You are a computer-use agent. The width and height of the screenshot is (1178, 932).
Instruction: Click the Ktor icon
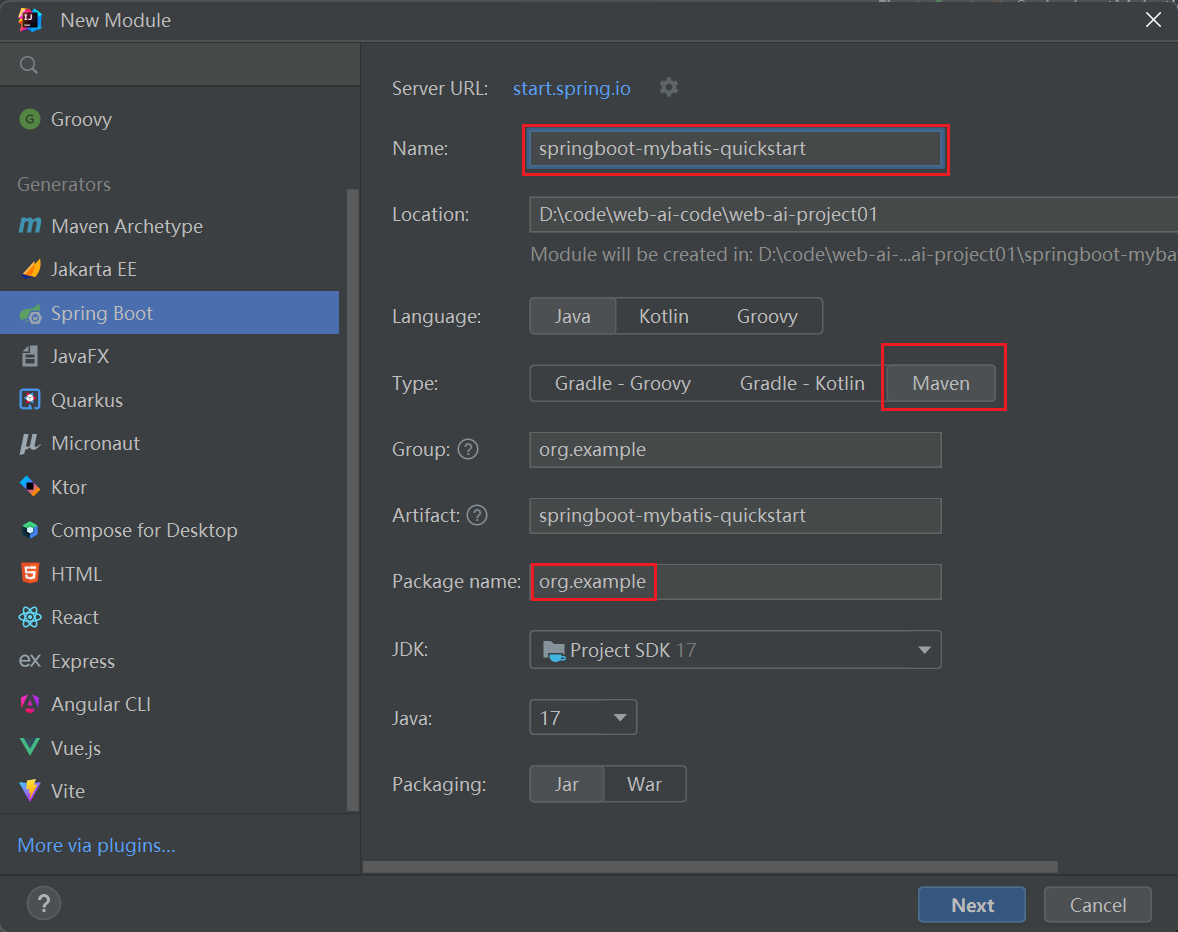point(30,487)
